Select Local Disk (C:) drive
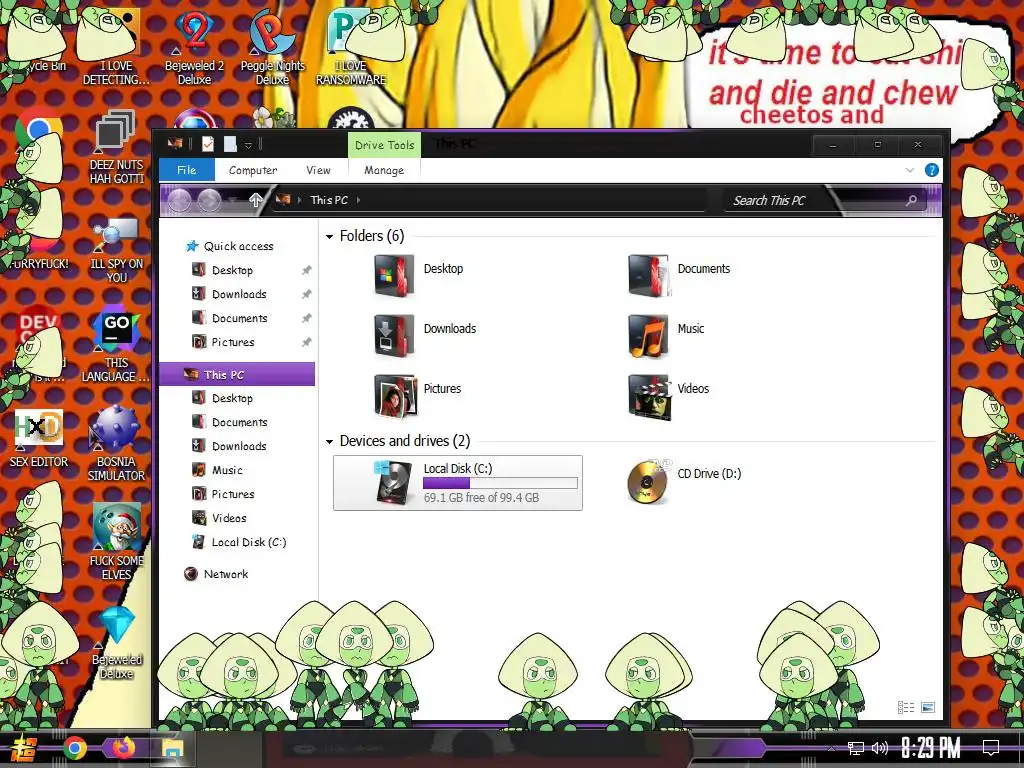 click(x=458, y=483)
